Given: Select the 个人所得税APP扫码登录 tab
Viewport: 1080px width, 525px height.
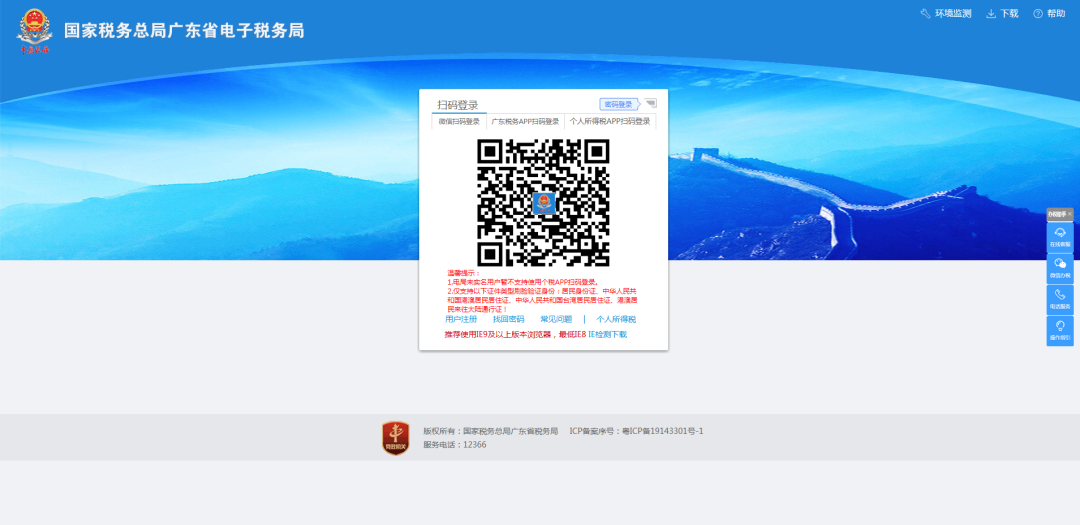Looking at the screenshot, I should coord(610,121).
